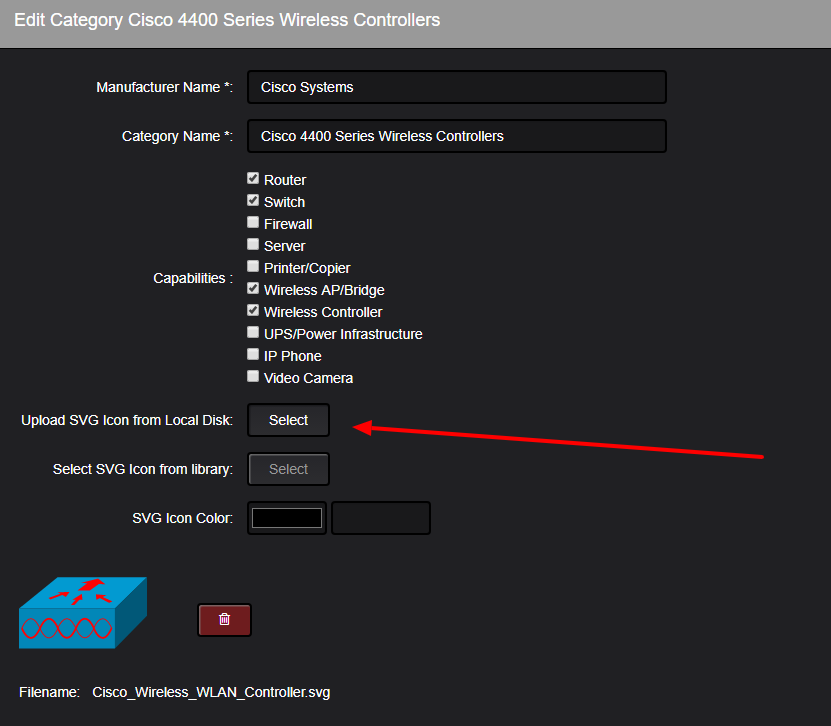Screen dimensions: 831x726
Task: Enable the Firewall capability checkbox
Action: 253,223
